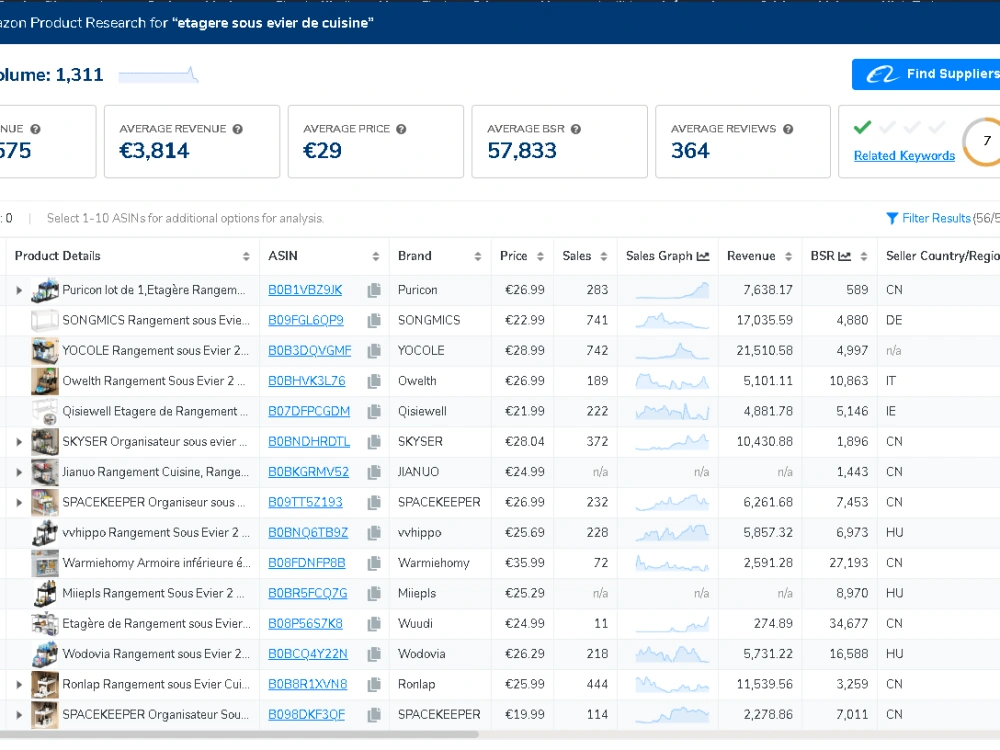This screenshot has height=750, width=1000.
Task: Open the Related Keywords link
Action: click(904, 156)
